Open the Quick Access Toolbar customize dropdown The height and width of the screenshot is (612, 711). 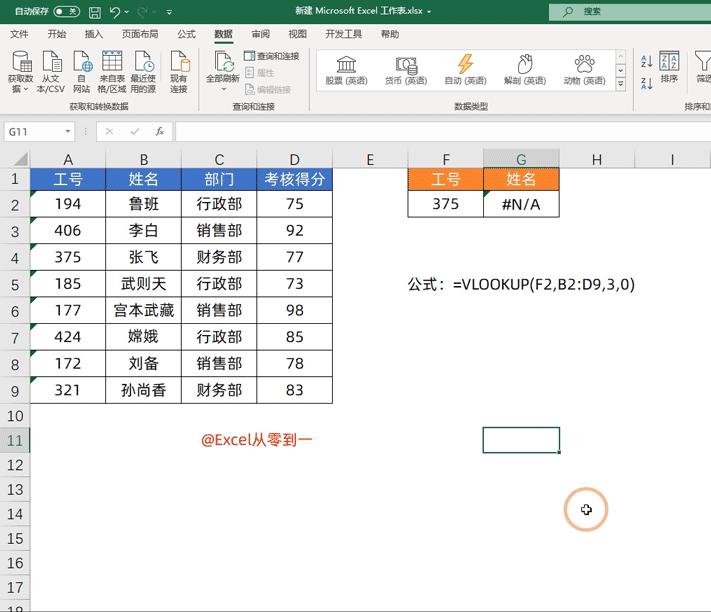coord(169,12)
